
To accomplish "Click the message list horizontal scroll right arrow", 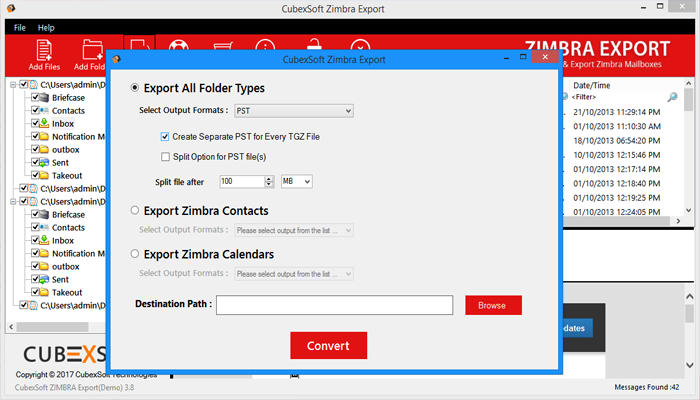I will coord(678,221).
